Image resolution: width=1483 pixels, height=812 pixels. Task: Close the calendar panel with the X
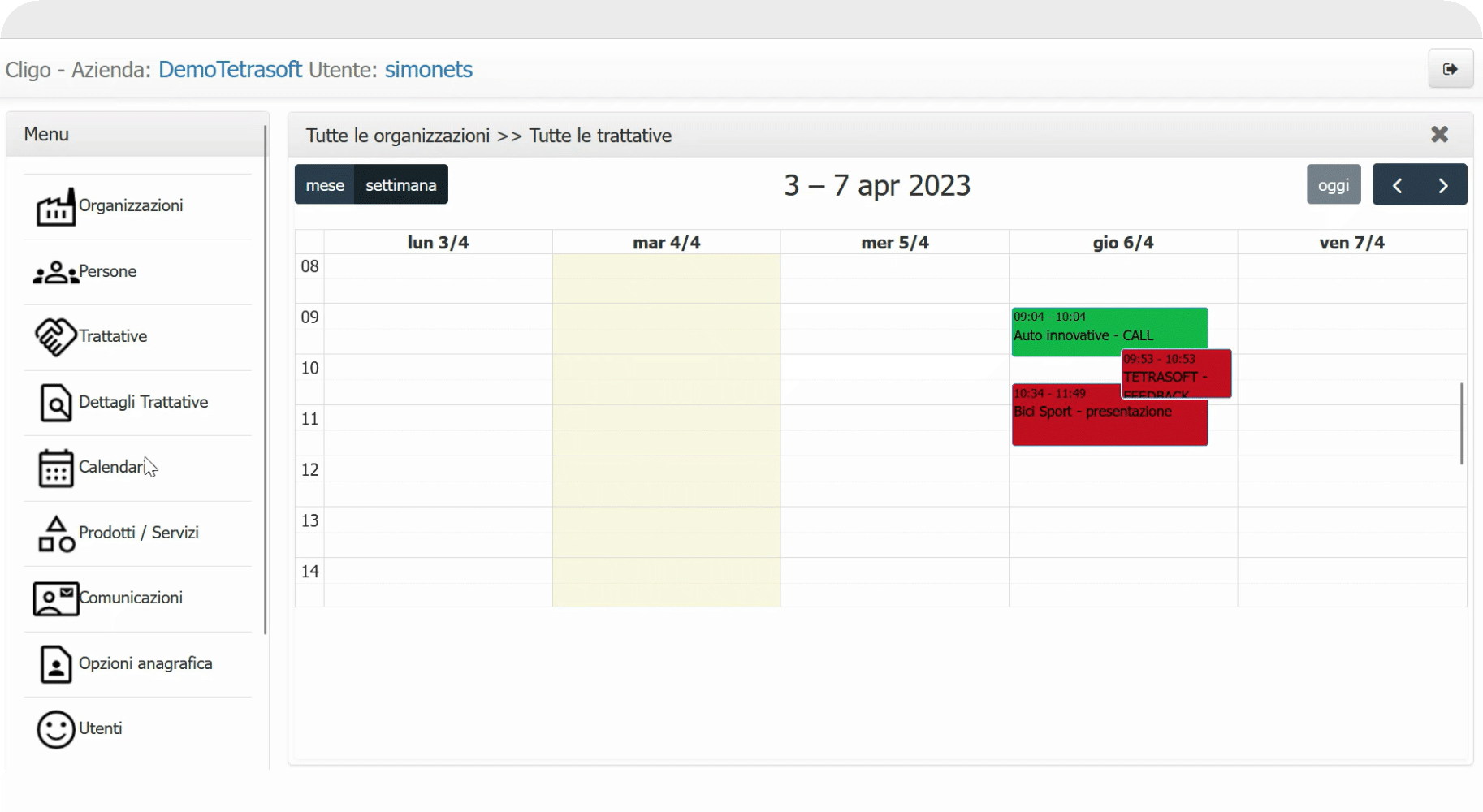pyautogui.click(x=1439, y=135)
